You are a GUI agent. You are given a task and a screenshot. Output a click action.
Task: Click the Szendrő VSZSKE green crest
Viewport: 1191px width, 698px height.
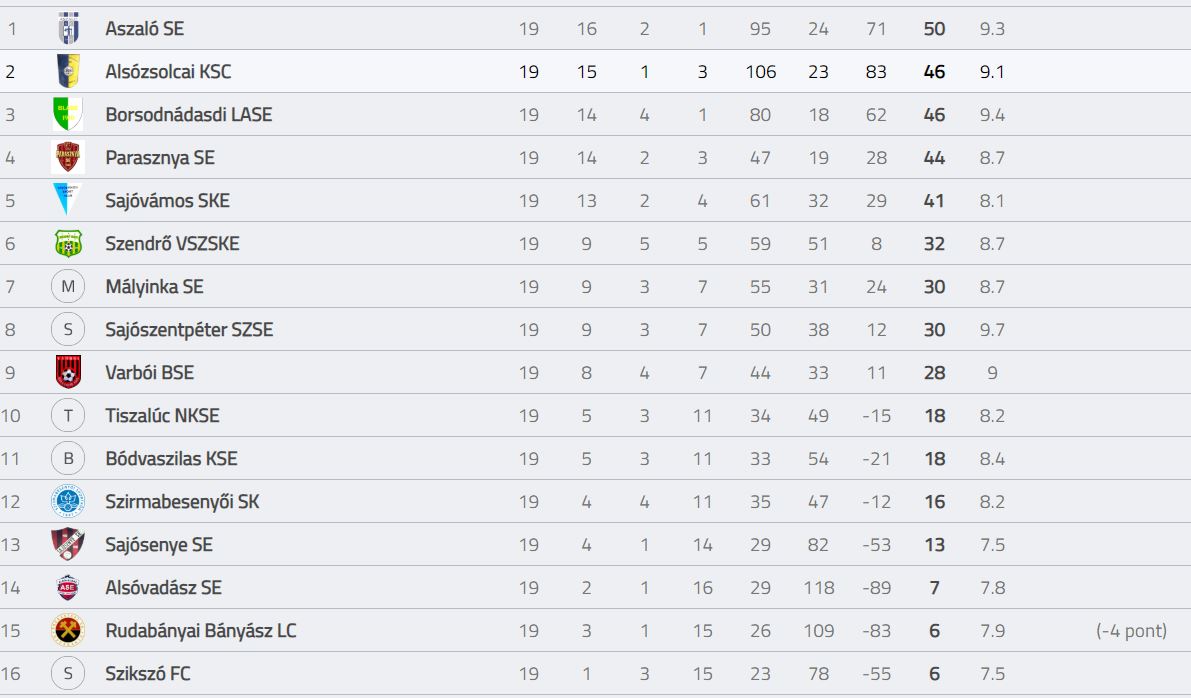[68, 243]
